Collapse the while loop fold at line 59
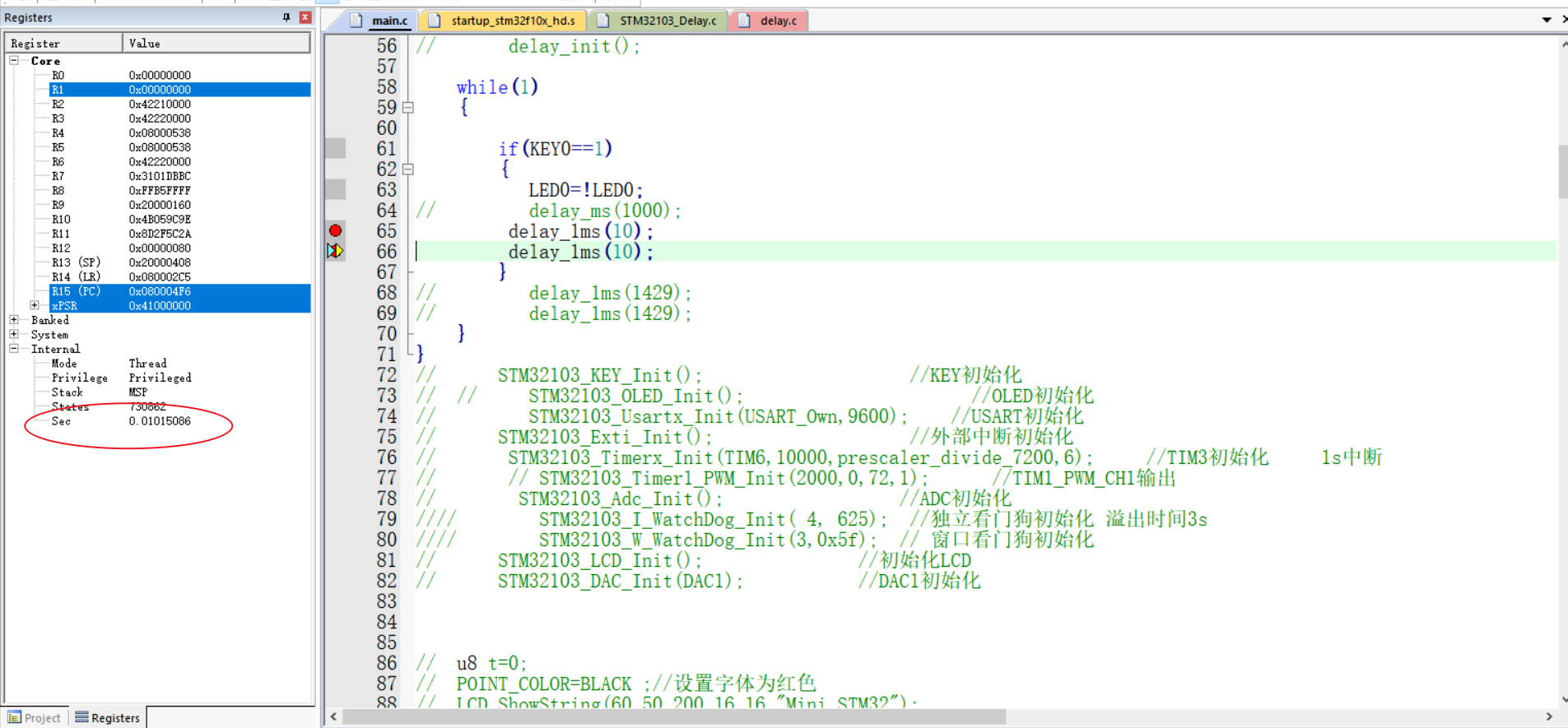Viewport: 1568px width, 728px height. [407, 108]
